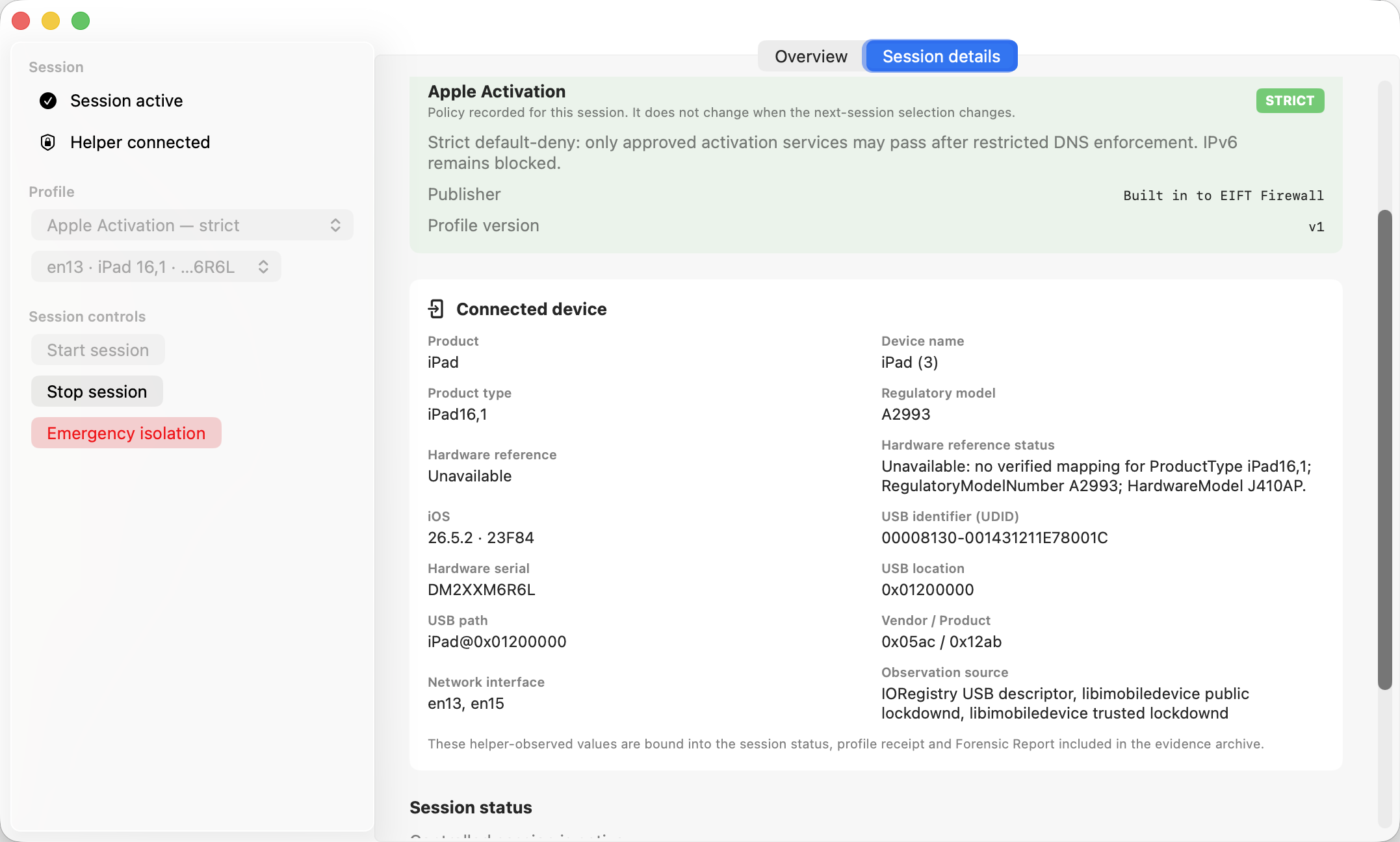Click the Regulatory model value A2993
This screenshot has width=1400, height=842.
[x=905, y=415]
